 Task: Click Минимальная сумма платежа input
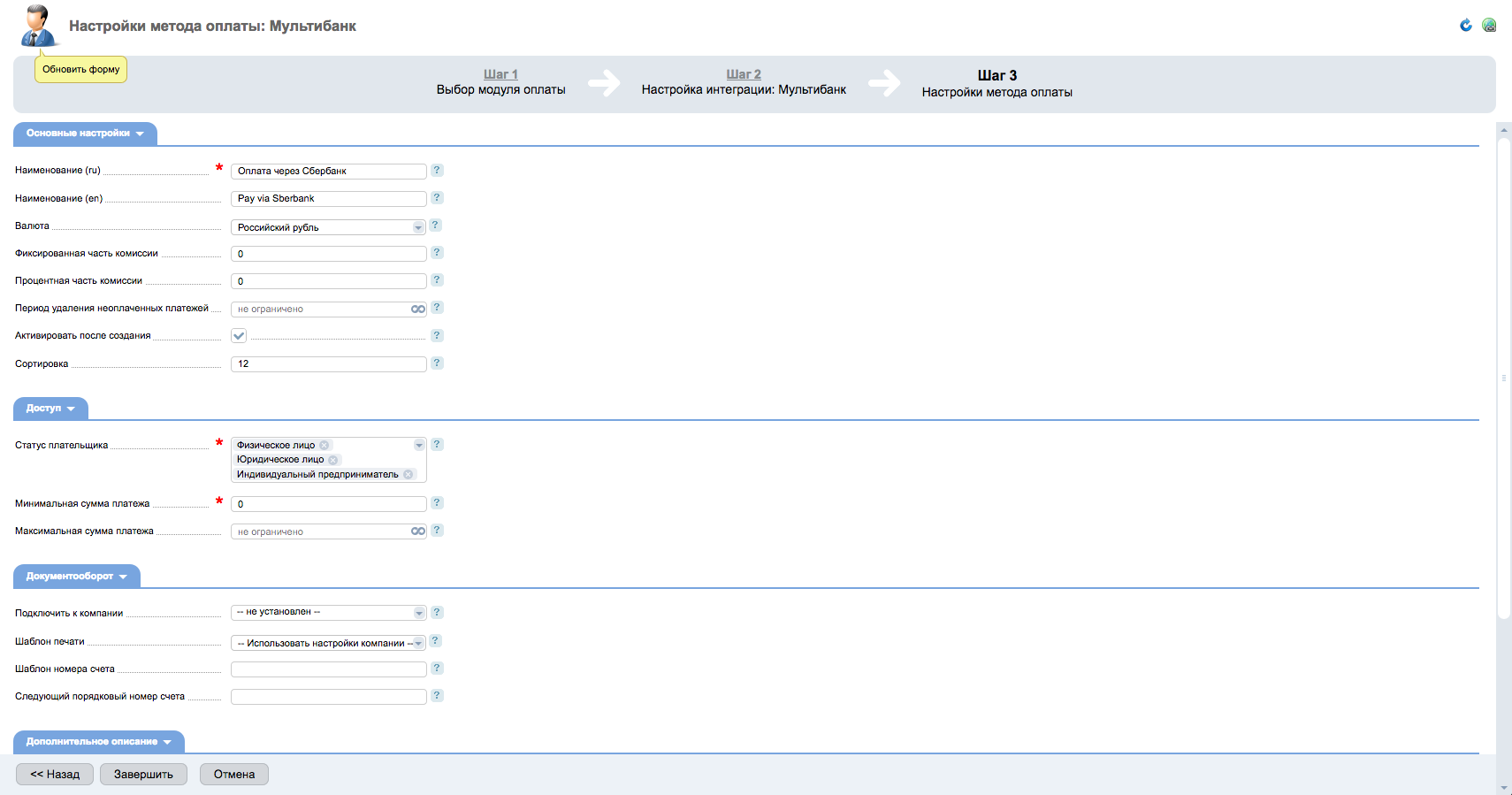point(329,504)
